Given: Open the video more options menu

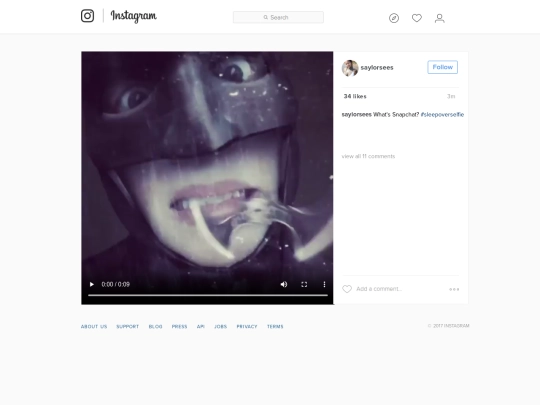Looking at the screenshot, I should click(x=324, y=284).
